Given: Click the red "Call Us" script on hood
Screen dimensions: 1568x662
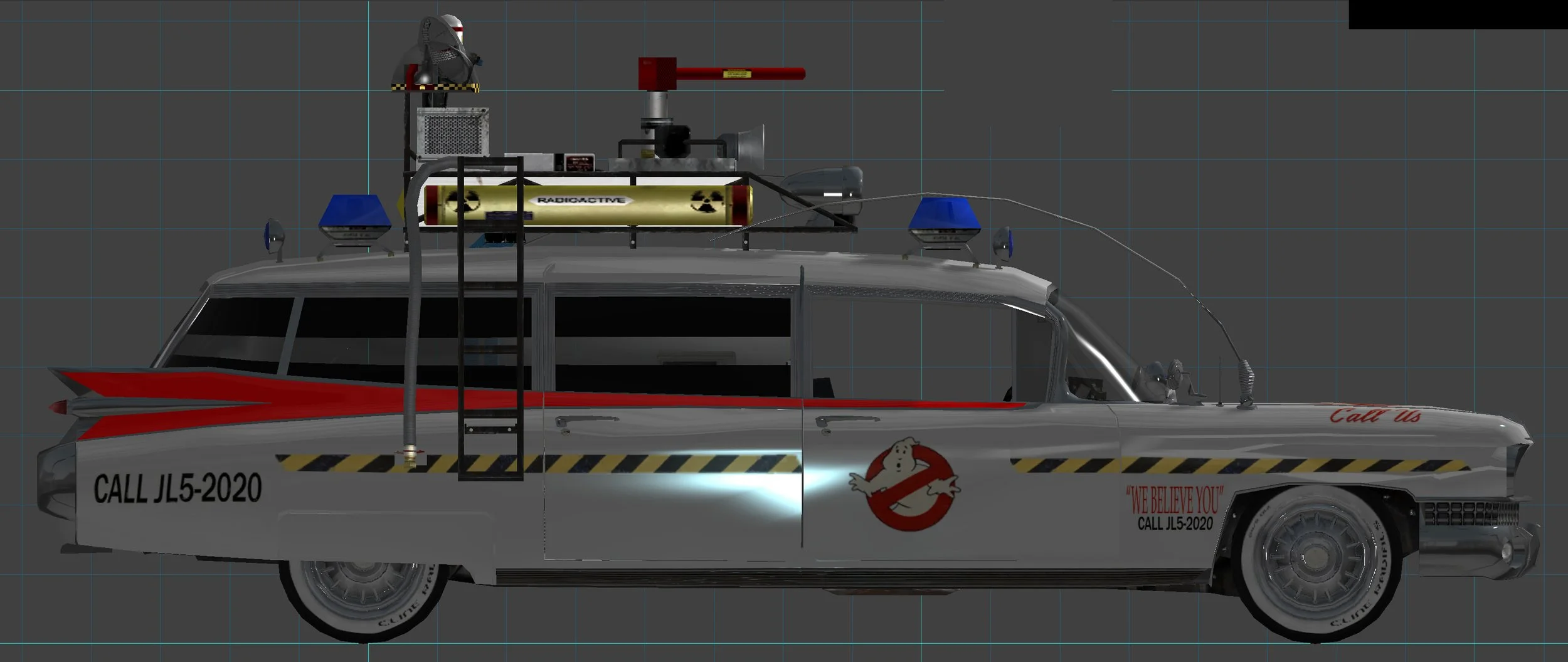Looking at the screenshot, I should pyautogui.click(x=1375, y=415).
